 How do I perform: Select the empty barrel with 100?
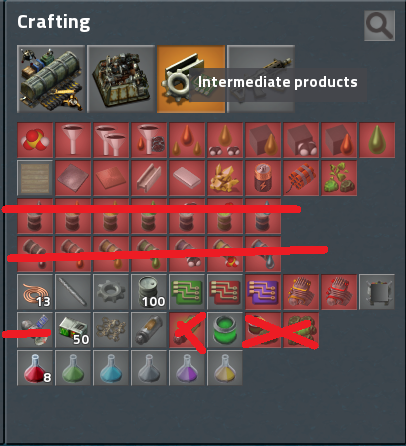click(x=149, y=292)
